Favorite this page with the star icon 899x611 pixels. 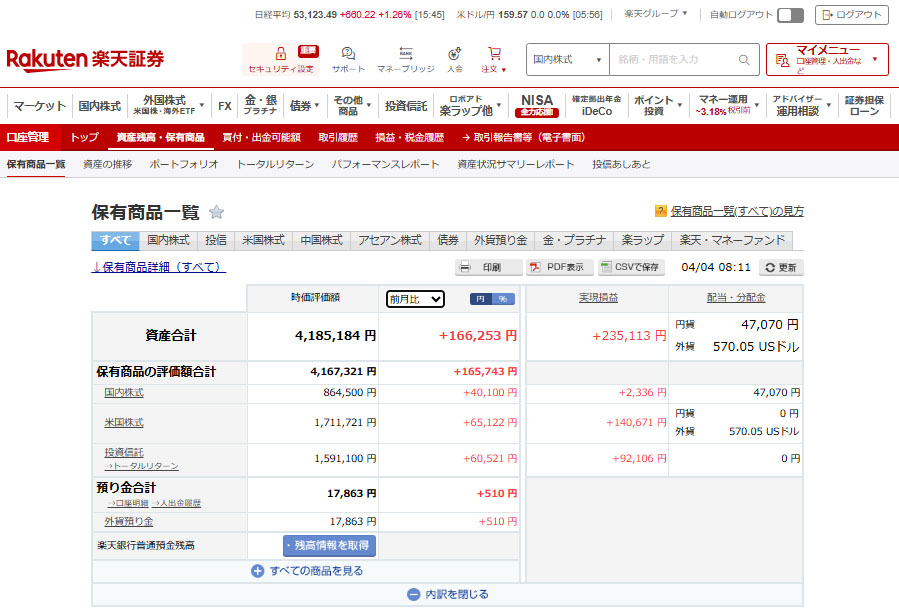coord(216,212)
